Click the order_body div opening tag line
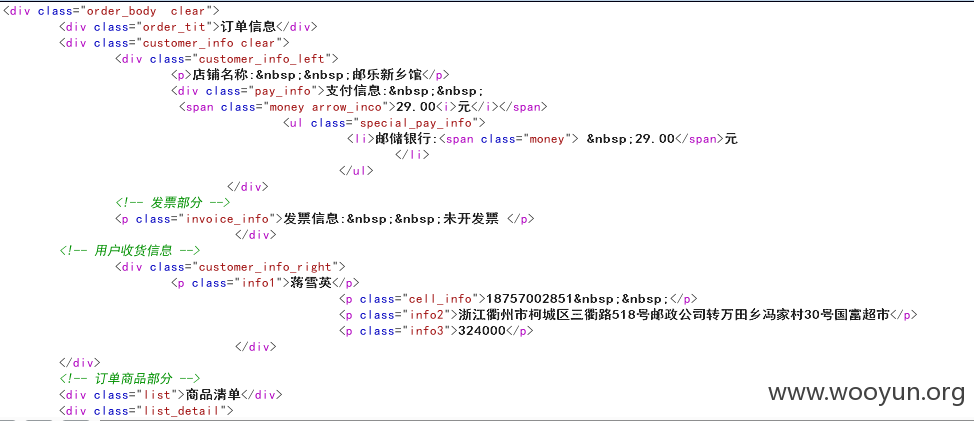 112,11
